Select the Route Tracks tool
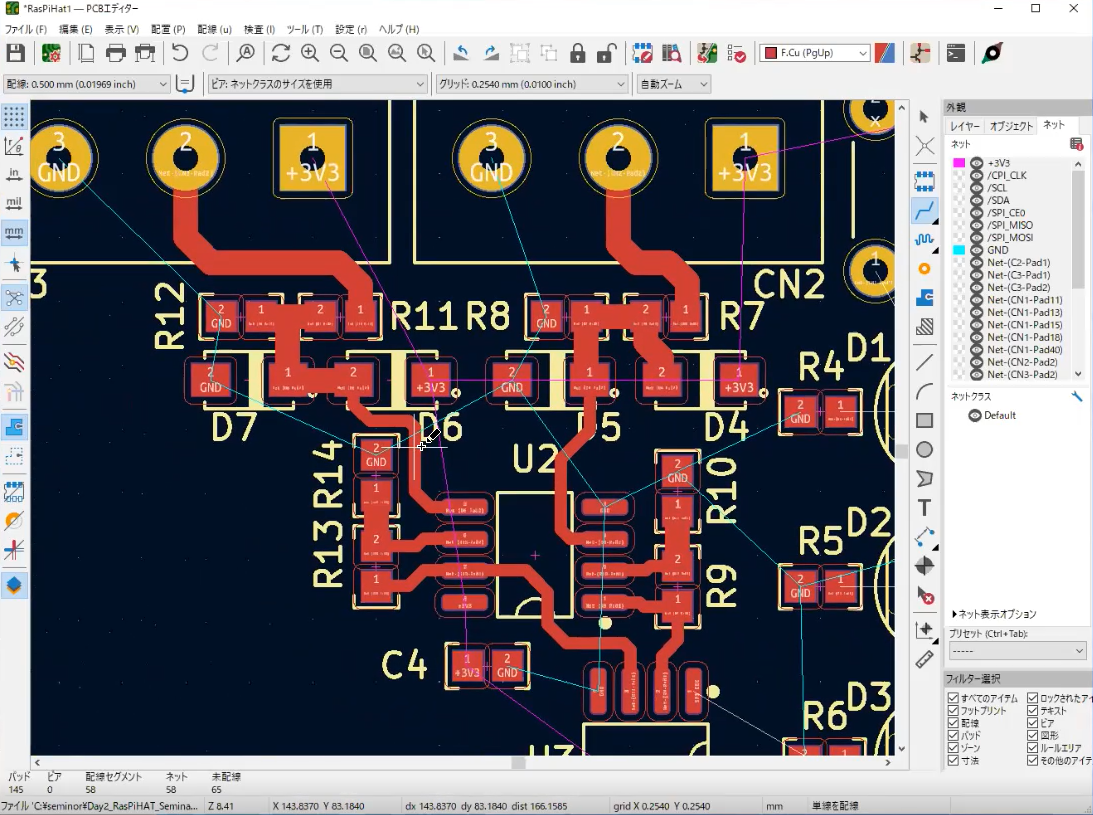Screen dimensions: 1093x815 [924, 211]
